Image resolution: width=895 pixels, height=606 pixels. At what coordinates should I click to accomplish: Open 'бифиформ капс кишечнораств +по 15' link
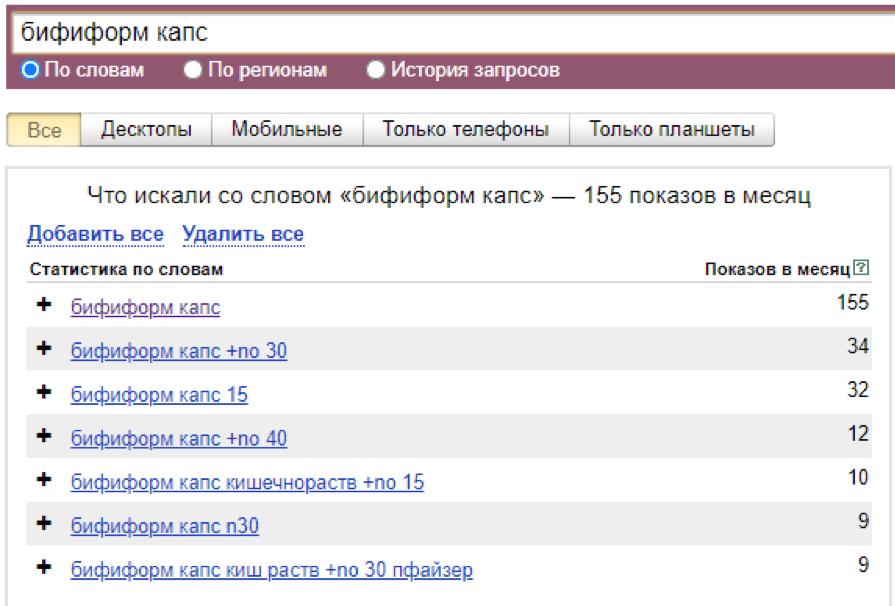247,482
